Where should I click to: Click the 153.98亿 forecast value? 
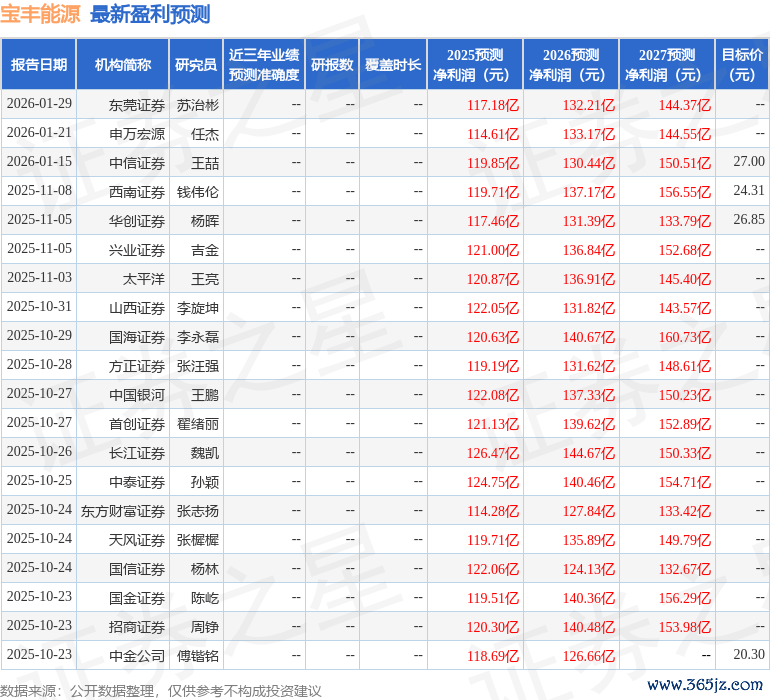(x=685, y=627)
